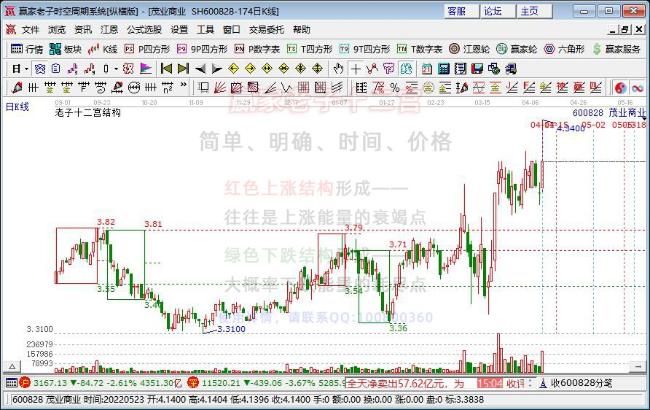Screen dimensions: 650x410
Task: Open the 浏览 menu
Action: click(x=57, y=29)
